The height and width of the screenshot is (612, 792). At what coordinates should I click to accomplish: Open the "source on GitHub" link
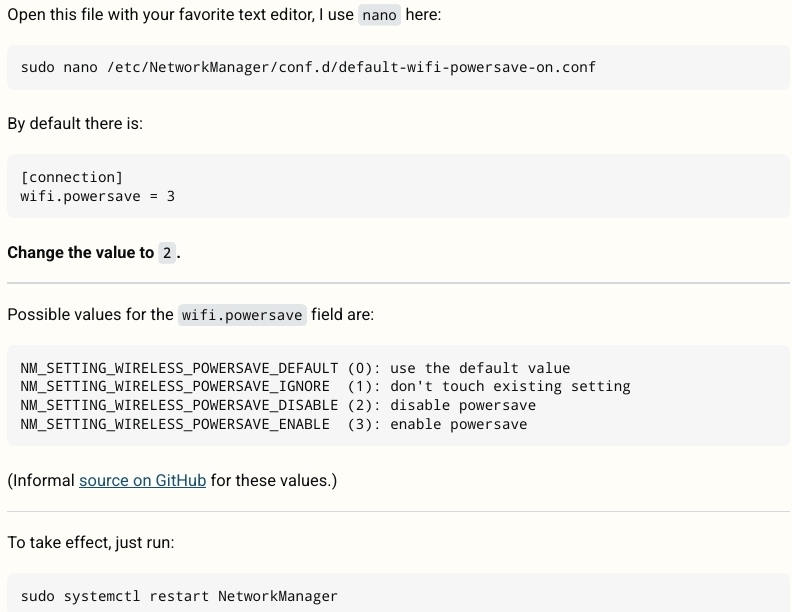[x=142, y=481]
